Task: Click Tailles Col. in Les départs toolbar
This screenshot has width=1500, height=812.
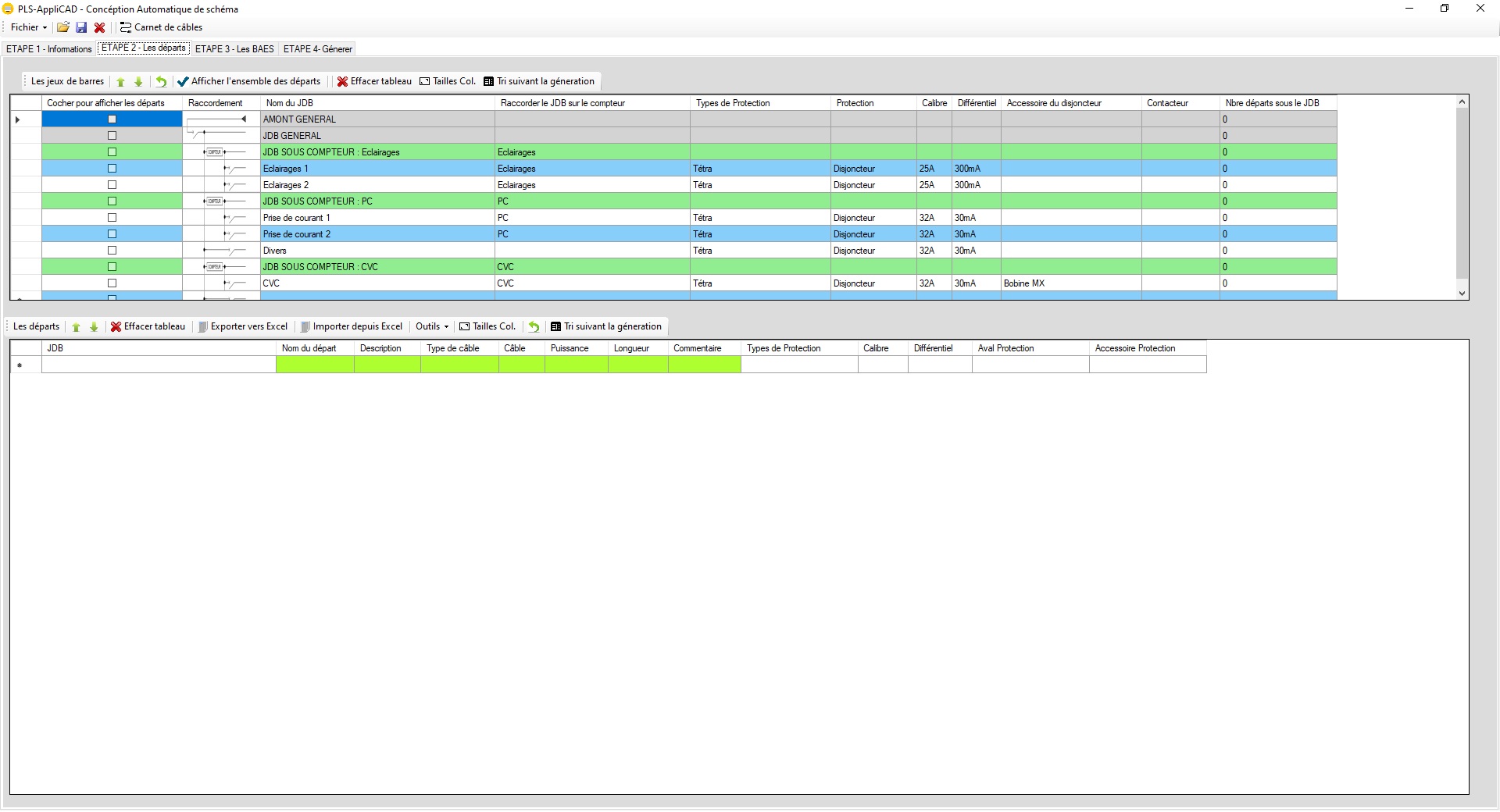Action: pos(487,326)
